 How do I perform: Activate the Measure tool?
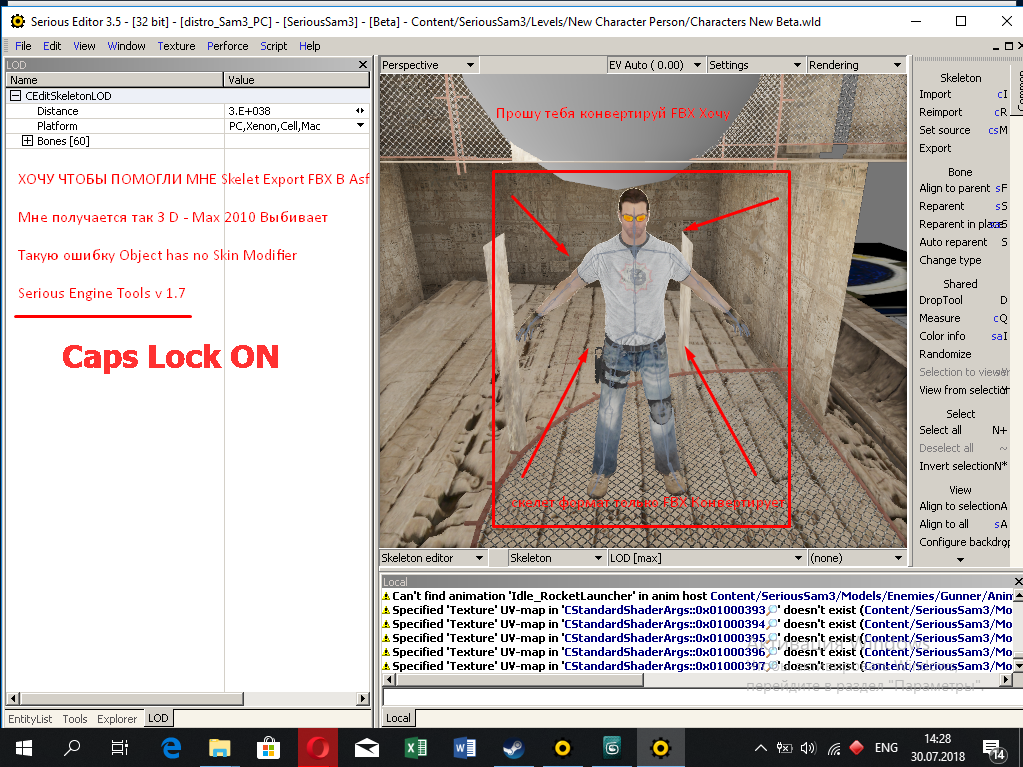(939, 318)
